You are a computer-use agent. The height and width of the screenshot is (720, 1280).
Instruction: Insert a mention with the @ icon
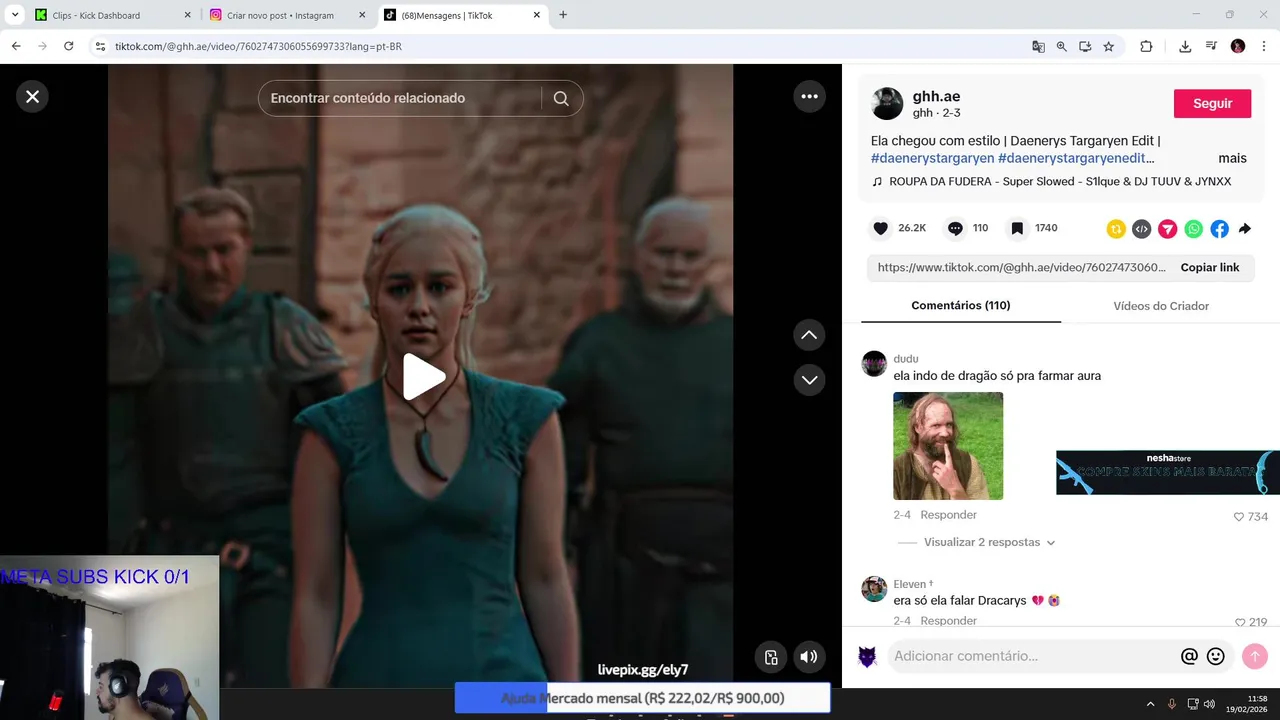tap(1189, 657)
